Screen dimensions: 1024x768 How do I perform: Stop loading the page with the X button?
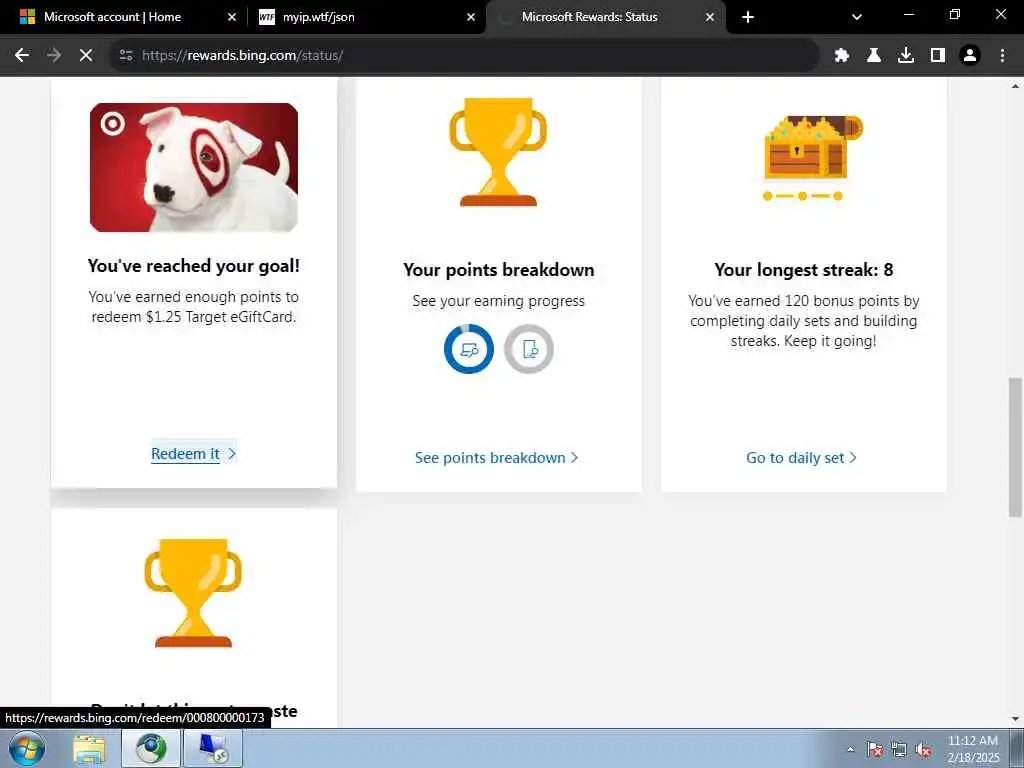86,56
